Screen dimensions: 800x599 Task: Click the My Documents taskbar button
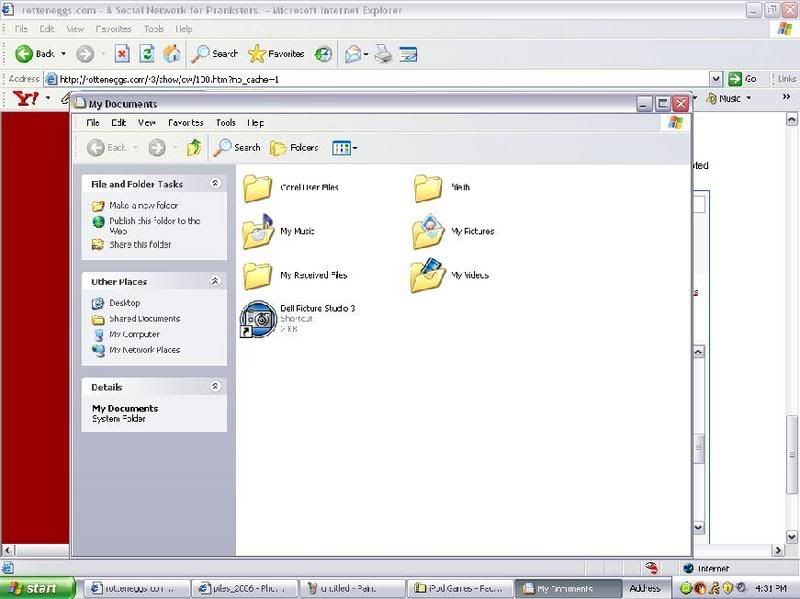(x=568, y=588)
